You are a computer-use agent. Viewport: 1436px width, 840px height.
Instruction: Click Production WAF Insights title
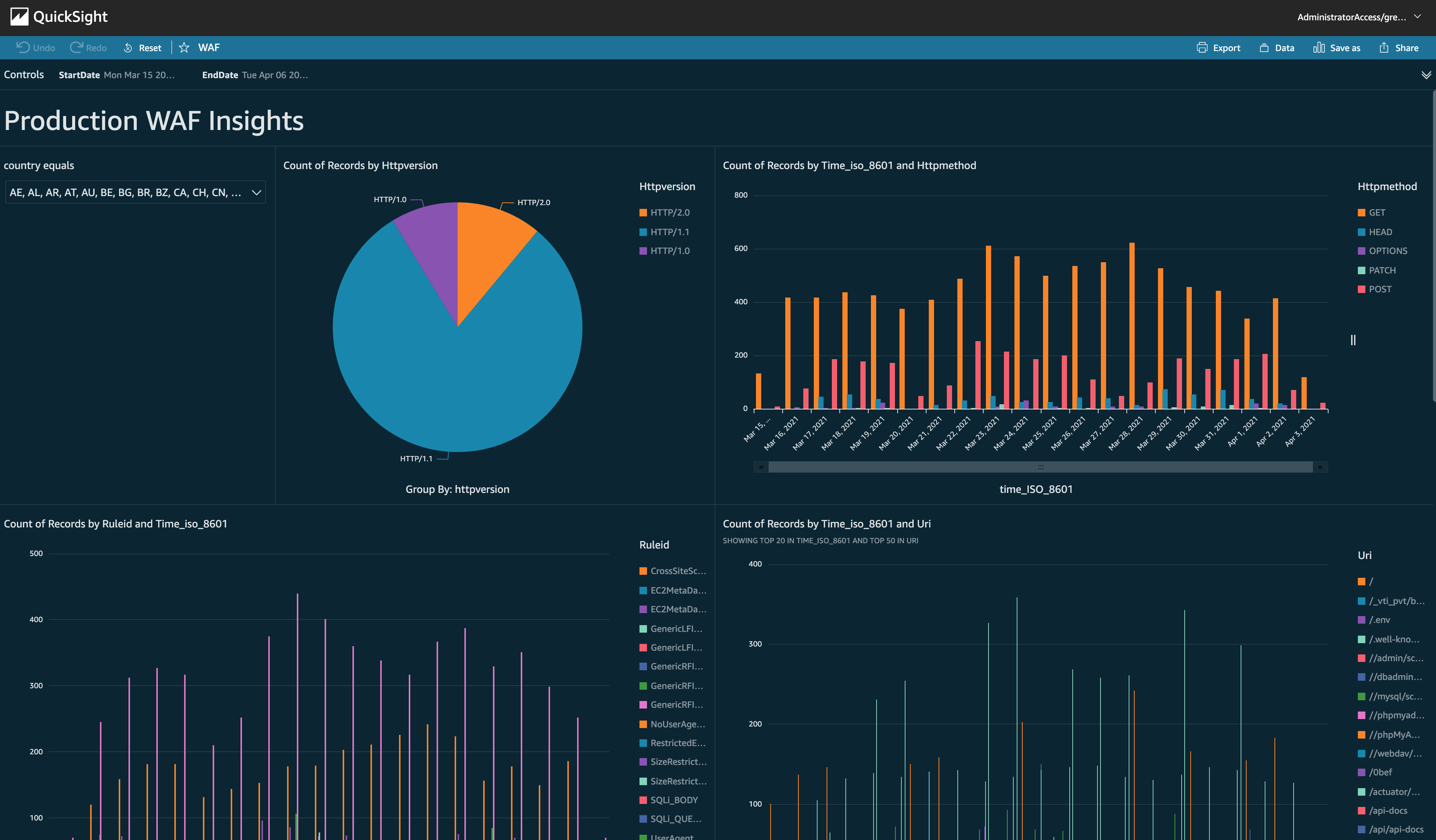pyautogui.click(x=154, y=121)
